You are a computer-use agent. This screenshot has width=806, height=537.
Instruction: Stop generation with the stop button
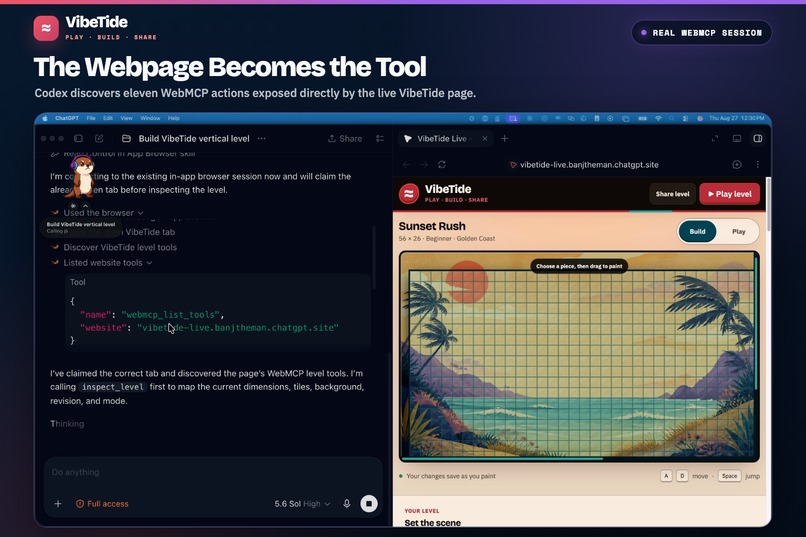[369, 504]
